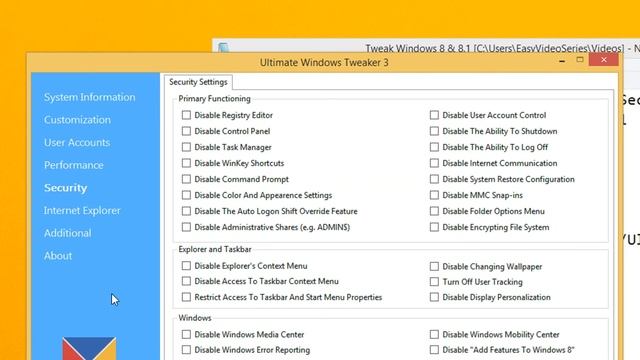Open User Accounts in sidebar
The width and height of the screenshot is (640, 360).
[77, 142]
